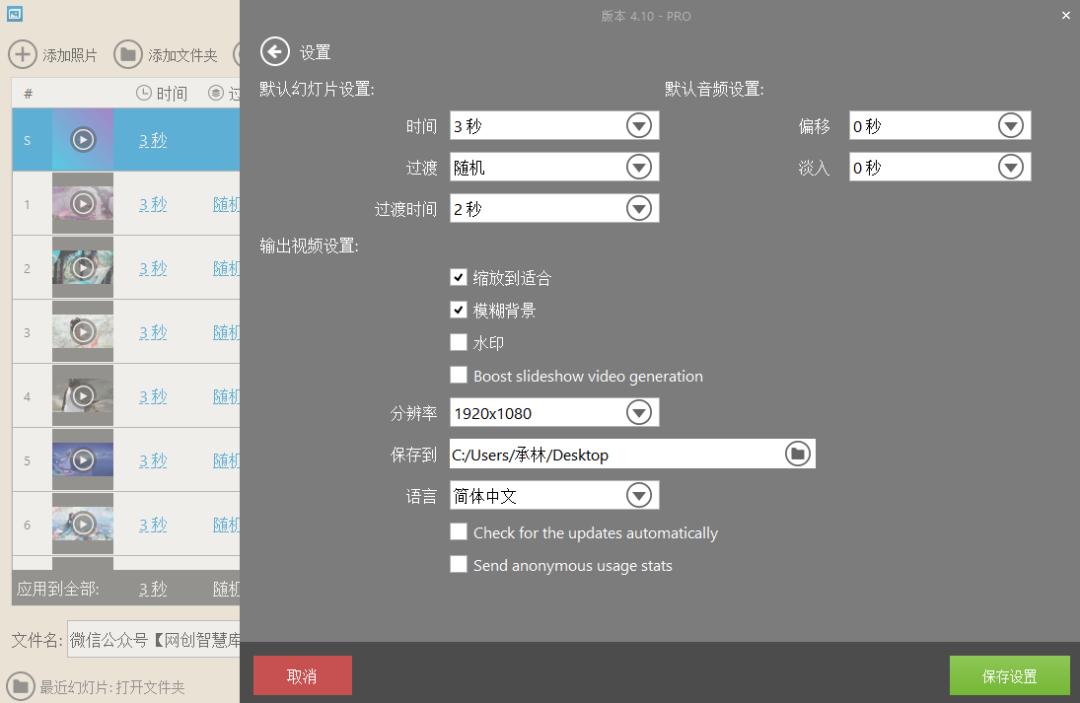This screenshot has height=703, width=1080.
Task: Click the app logo icon in title bar
Action: (14, 14)
